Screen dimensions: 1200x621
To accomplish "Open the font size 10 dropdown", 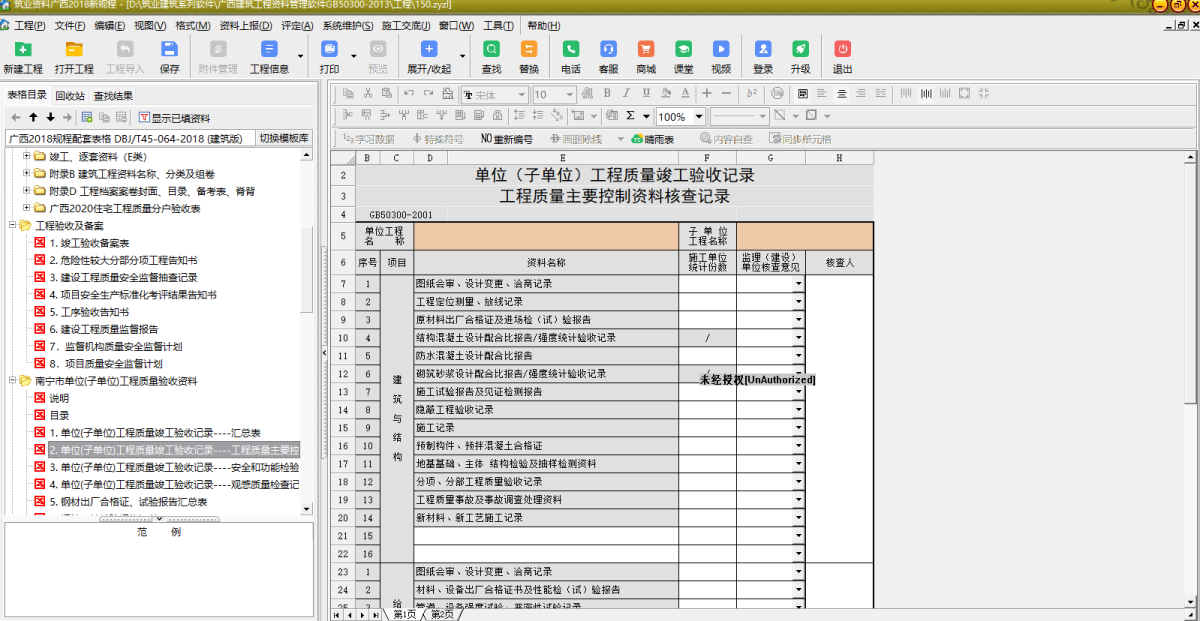I will (x=569, y=94).
